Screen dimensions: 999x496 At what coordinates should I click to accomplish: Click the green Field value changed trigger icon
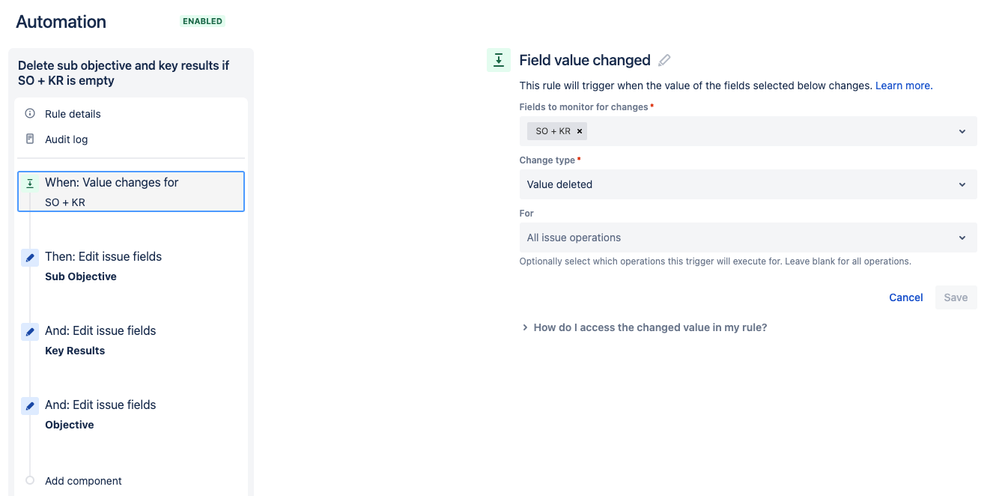(x=498, y=60)
